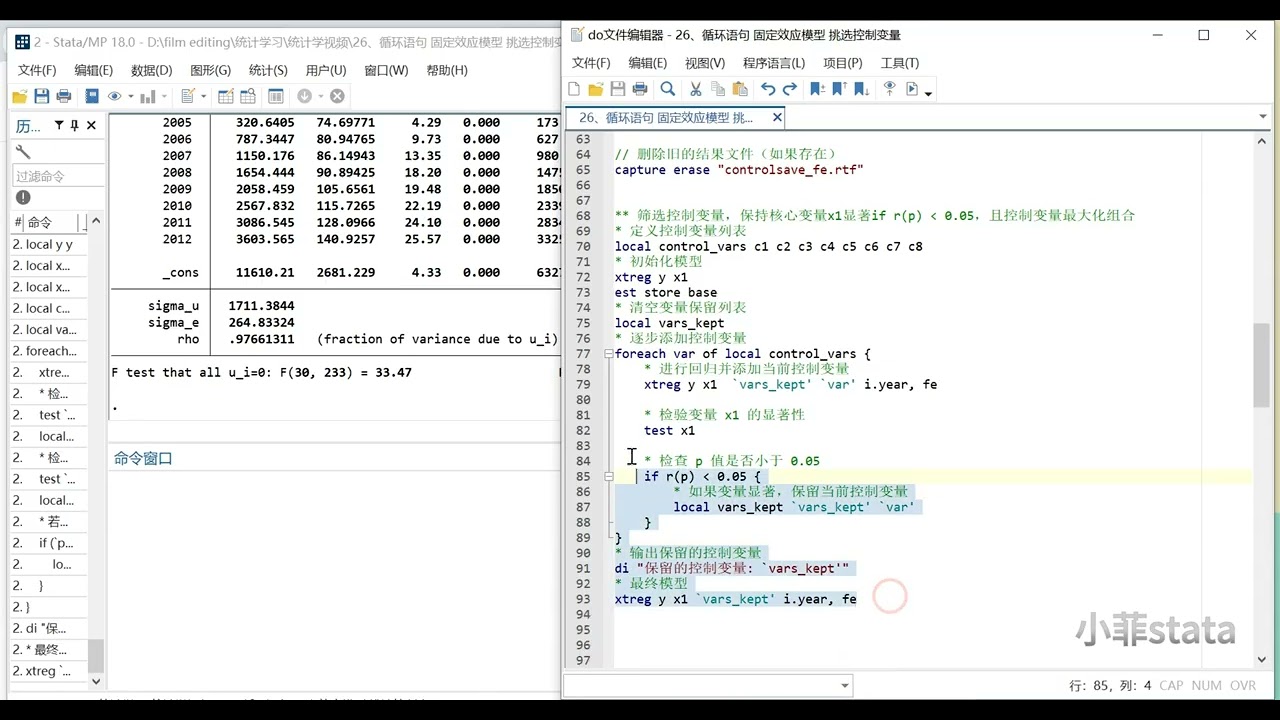Open dropdown arrow next to Viewer eye icon
The height and width of the screenshot is (720, 1280).
130,97
